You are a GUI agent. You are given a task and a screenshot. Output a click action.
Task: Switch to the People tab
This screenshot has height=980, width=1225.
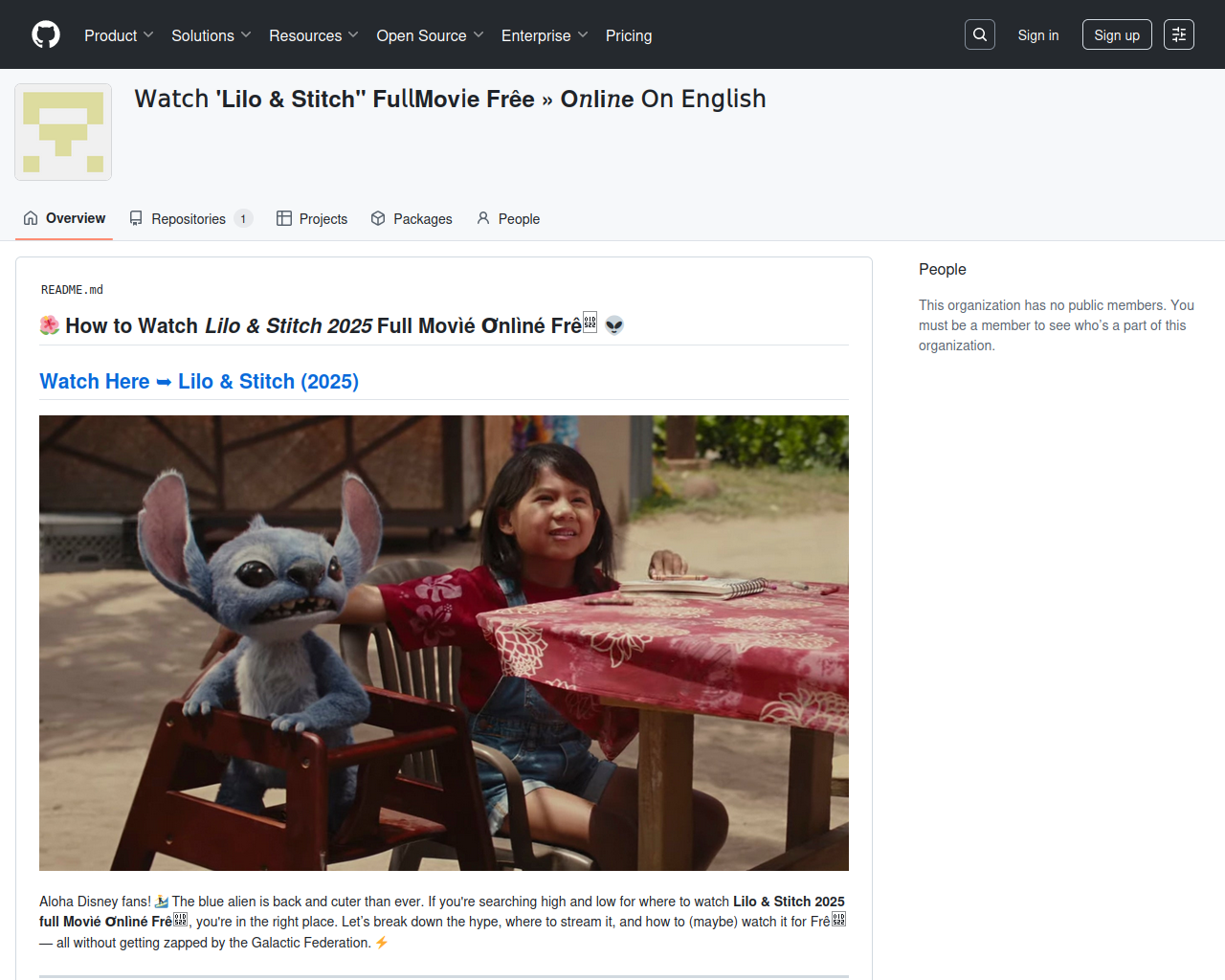coord(508,218)
